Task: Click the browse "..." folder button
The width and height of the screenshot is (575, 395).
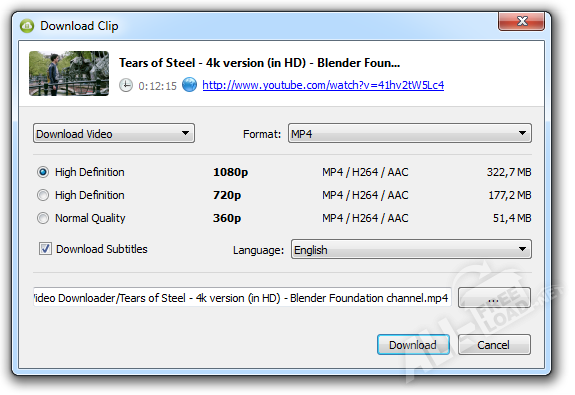Action: pos(494,297)
